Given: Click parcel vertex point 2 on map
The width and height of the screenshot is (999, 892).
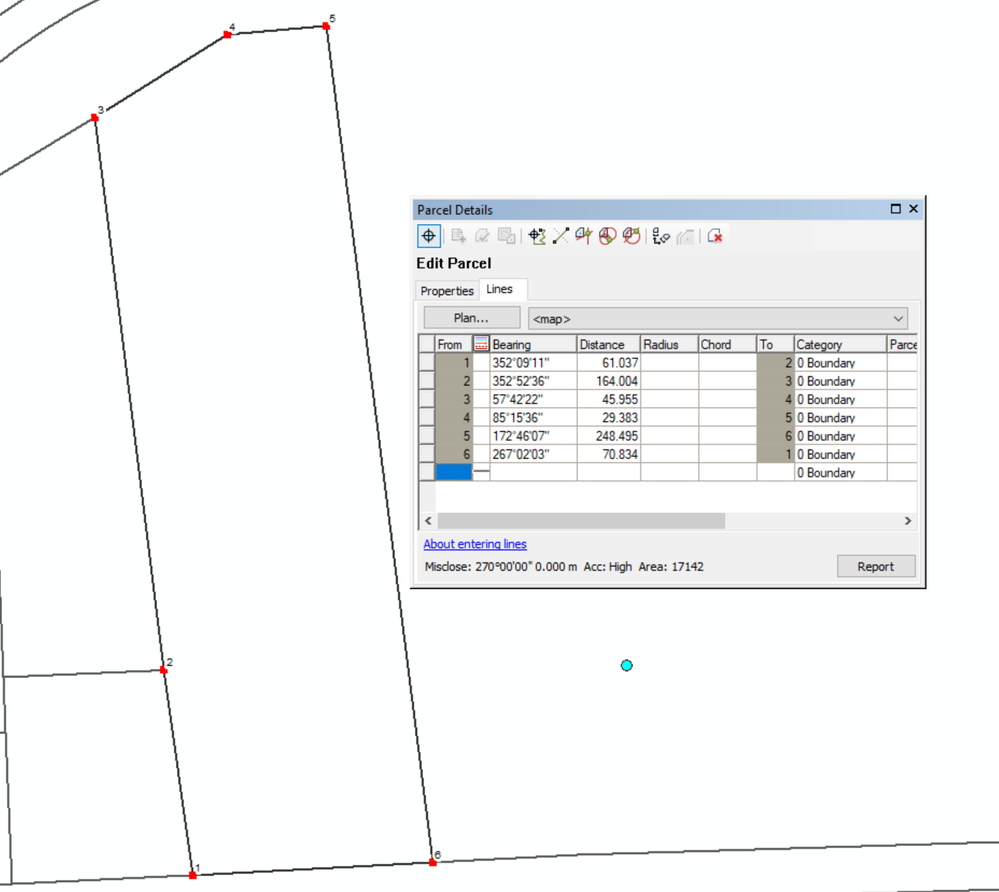Looking at the screenshot, I should tap(164, 670).
